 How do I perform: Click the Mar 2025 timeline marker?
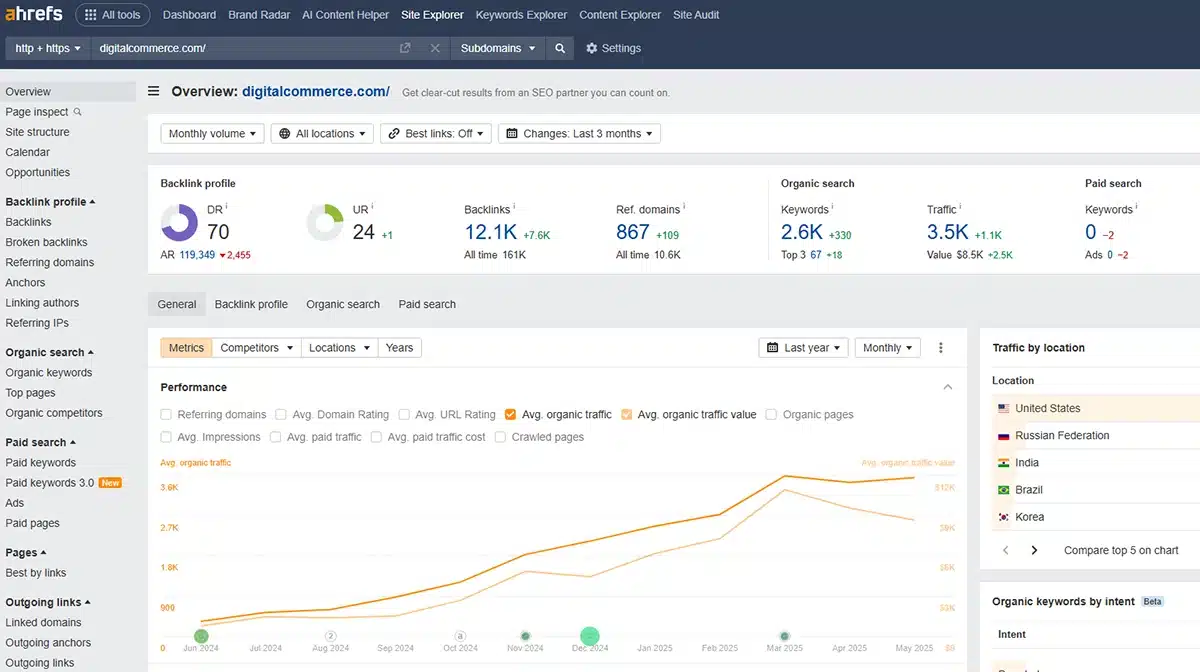(x=784, y=635)
